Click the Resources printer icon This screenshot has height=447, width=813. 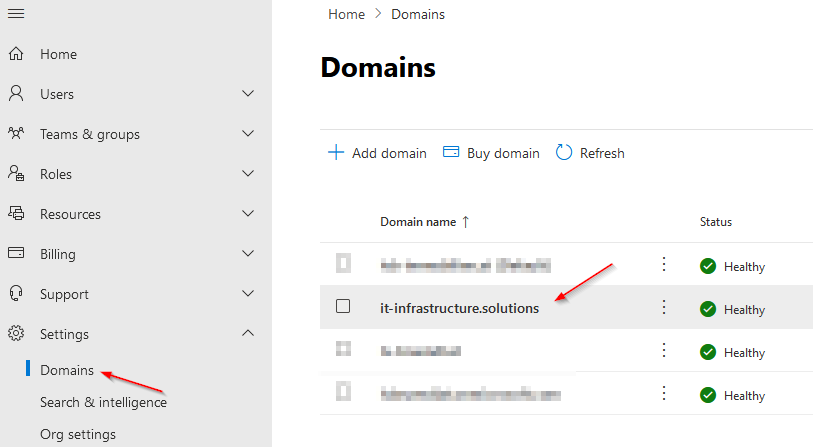pos(16,213)
